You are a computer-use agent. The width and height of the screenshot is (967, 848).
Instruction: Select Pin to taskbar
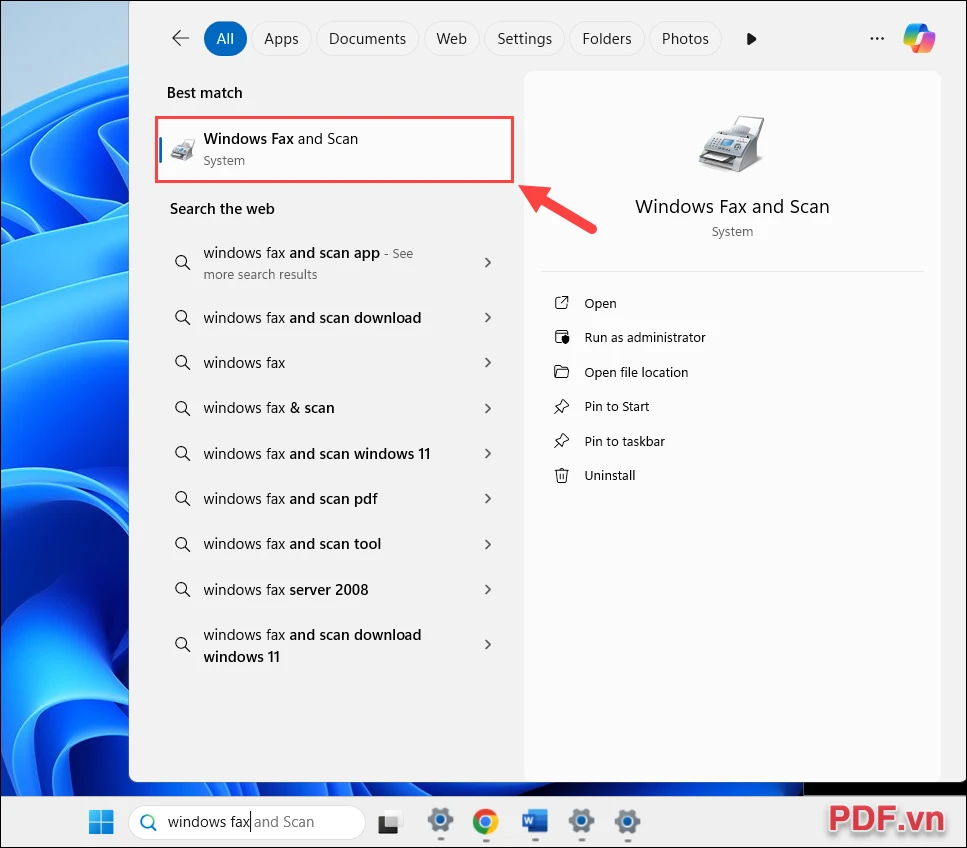tap(624, 442)
